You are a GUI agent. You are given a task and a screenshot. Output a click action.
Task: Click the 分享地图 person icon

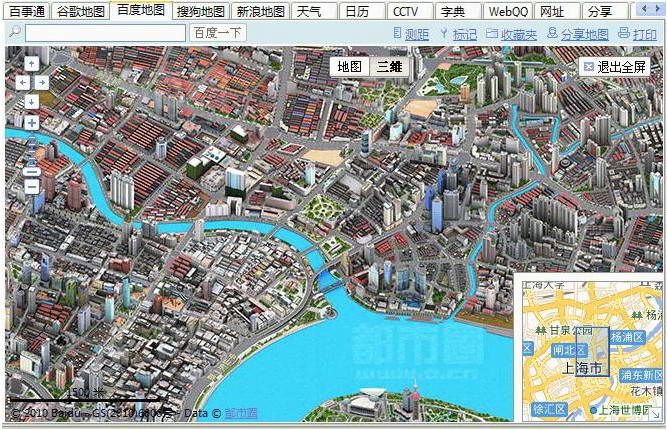click(x=552, y=32)
